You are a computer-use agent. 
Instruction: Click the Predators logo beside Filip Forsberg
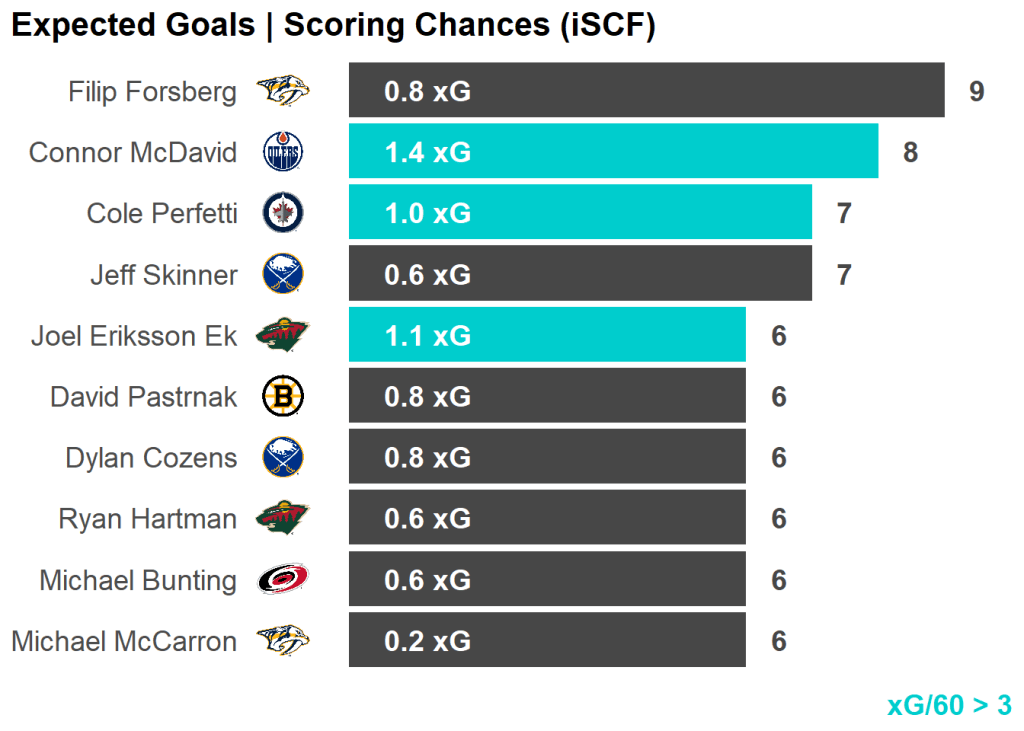pos(283,92)
